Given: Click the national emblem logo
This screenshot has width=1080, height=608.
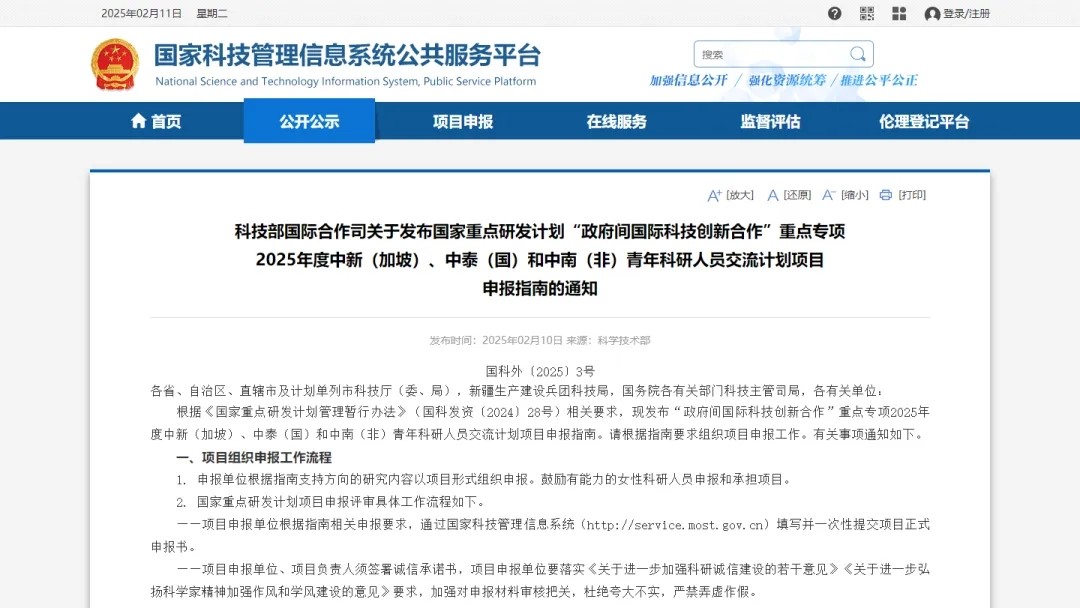Looking at the screenshot, I should click(x=115, y=64).
